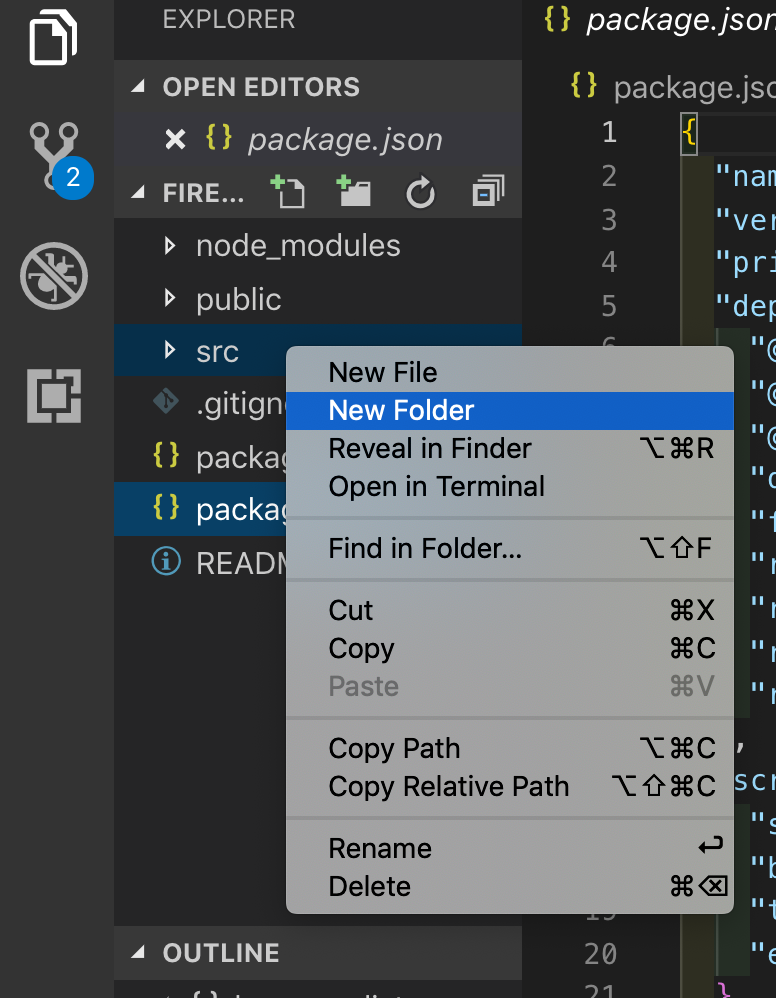This screenshot has width=776, height=998.
Task: Click Delete in the context menu
Action: pyautogui.click(x=370, y=886)
